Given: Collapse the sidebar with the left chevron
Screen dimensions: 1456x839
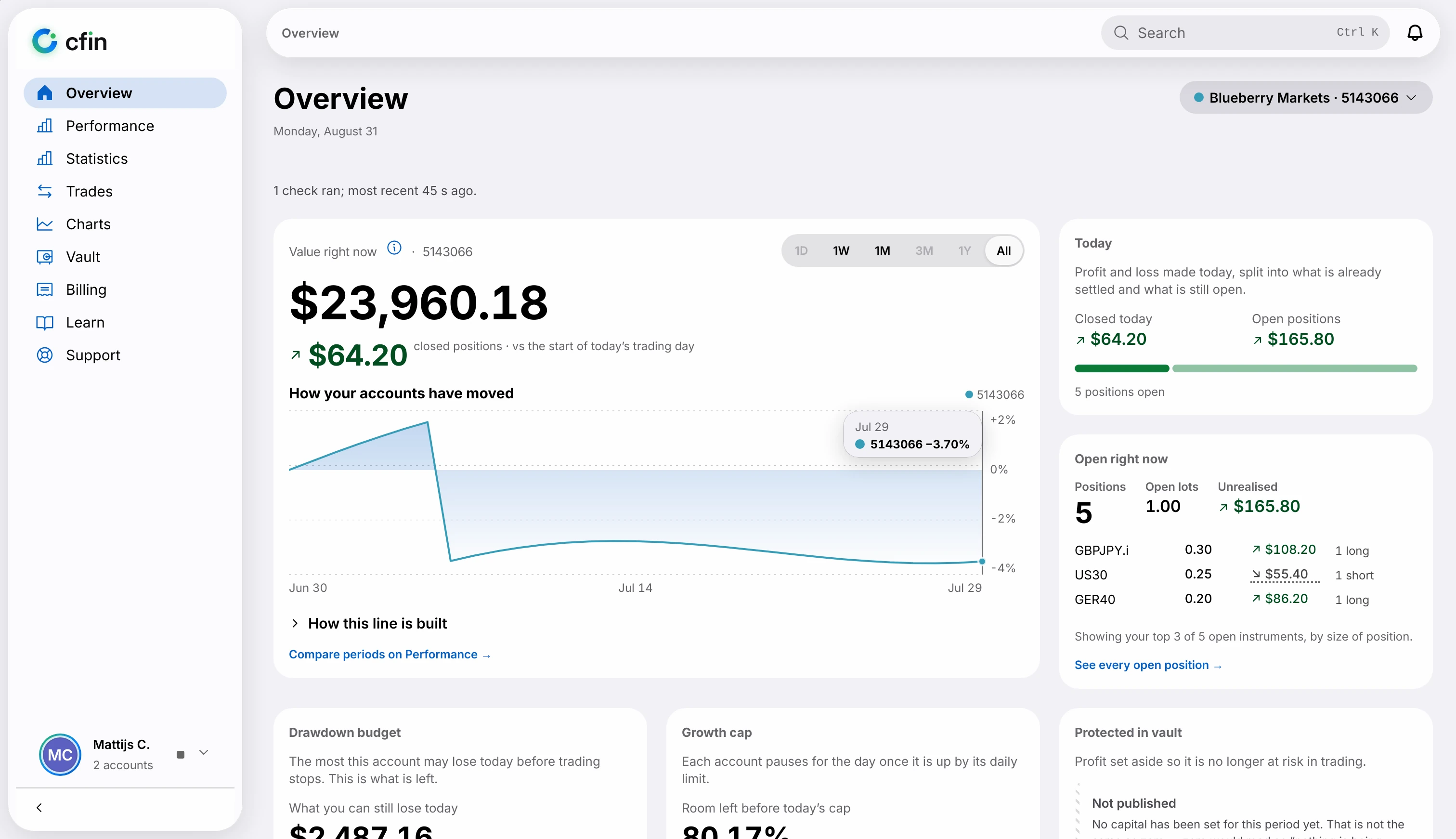Looking at the screenshot, I should pyautogui.click(x=39, y=807).
